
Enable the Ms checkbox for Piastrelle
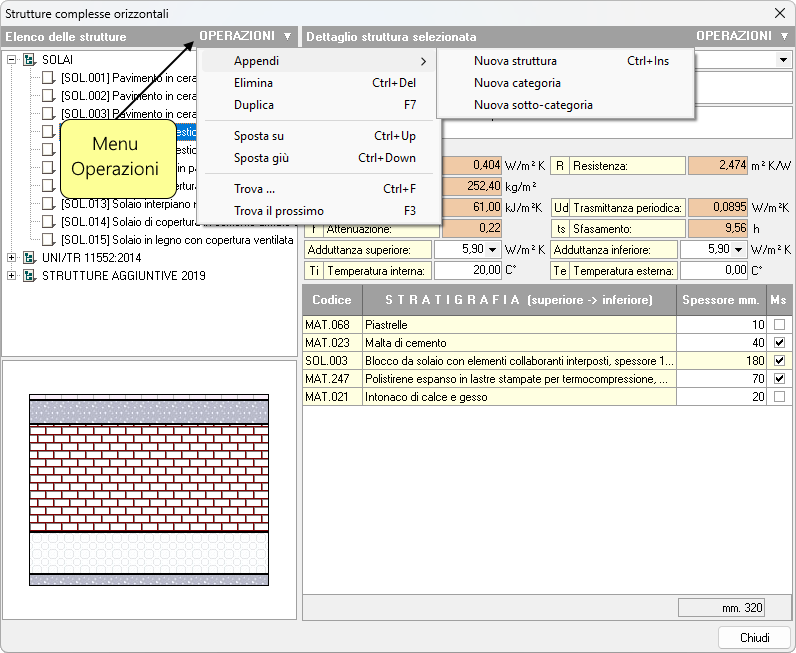coord(779,325)
